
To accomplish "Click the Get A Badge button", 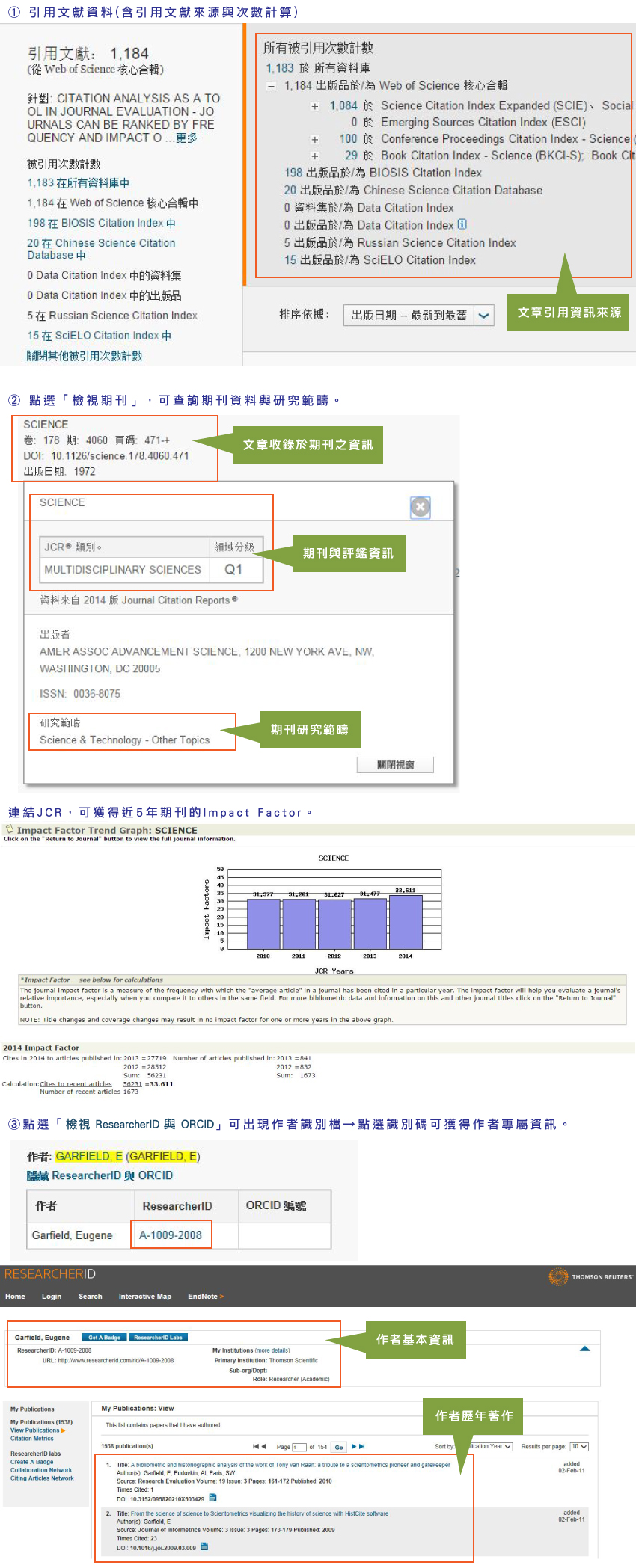I will (x=104, y=1338).
